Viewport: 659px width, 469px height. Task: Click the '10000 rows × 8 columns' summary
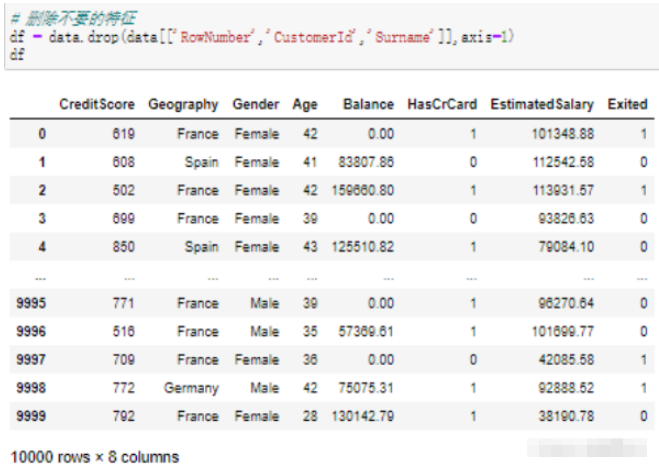95,455
